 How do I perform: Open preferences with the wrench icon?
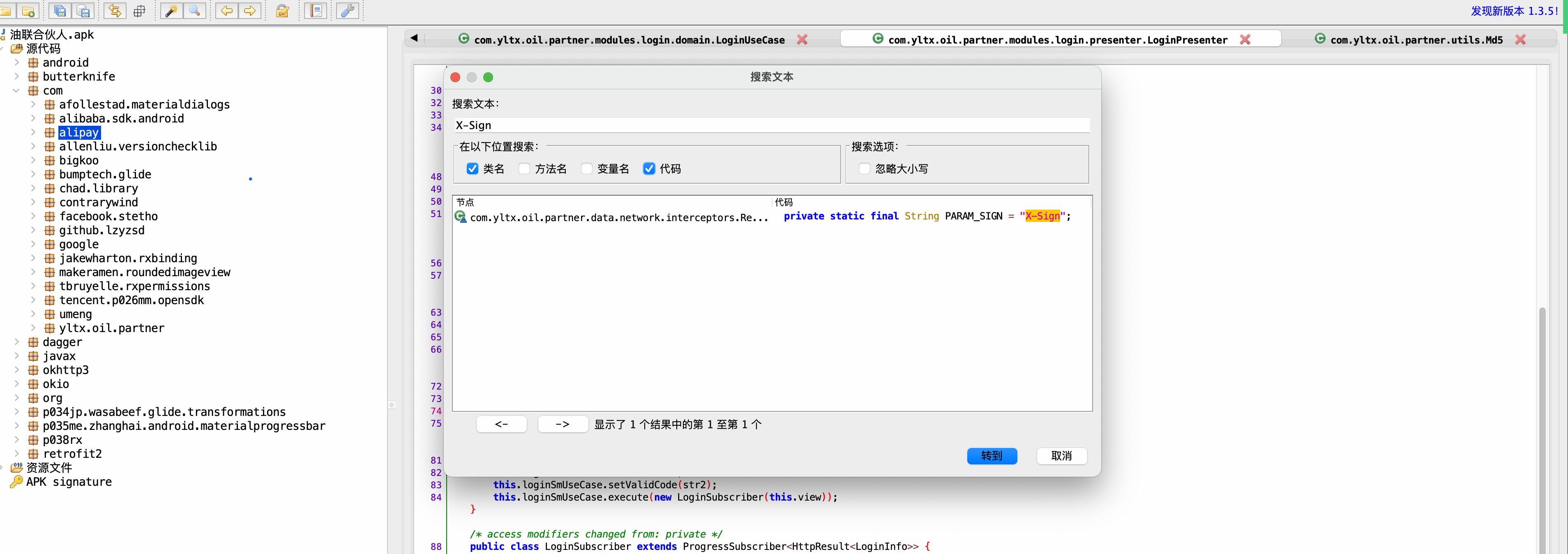348,10
